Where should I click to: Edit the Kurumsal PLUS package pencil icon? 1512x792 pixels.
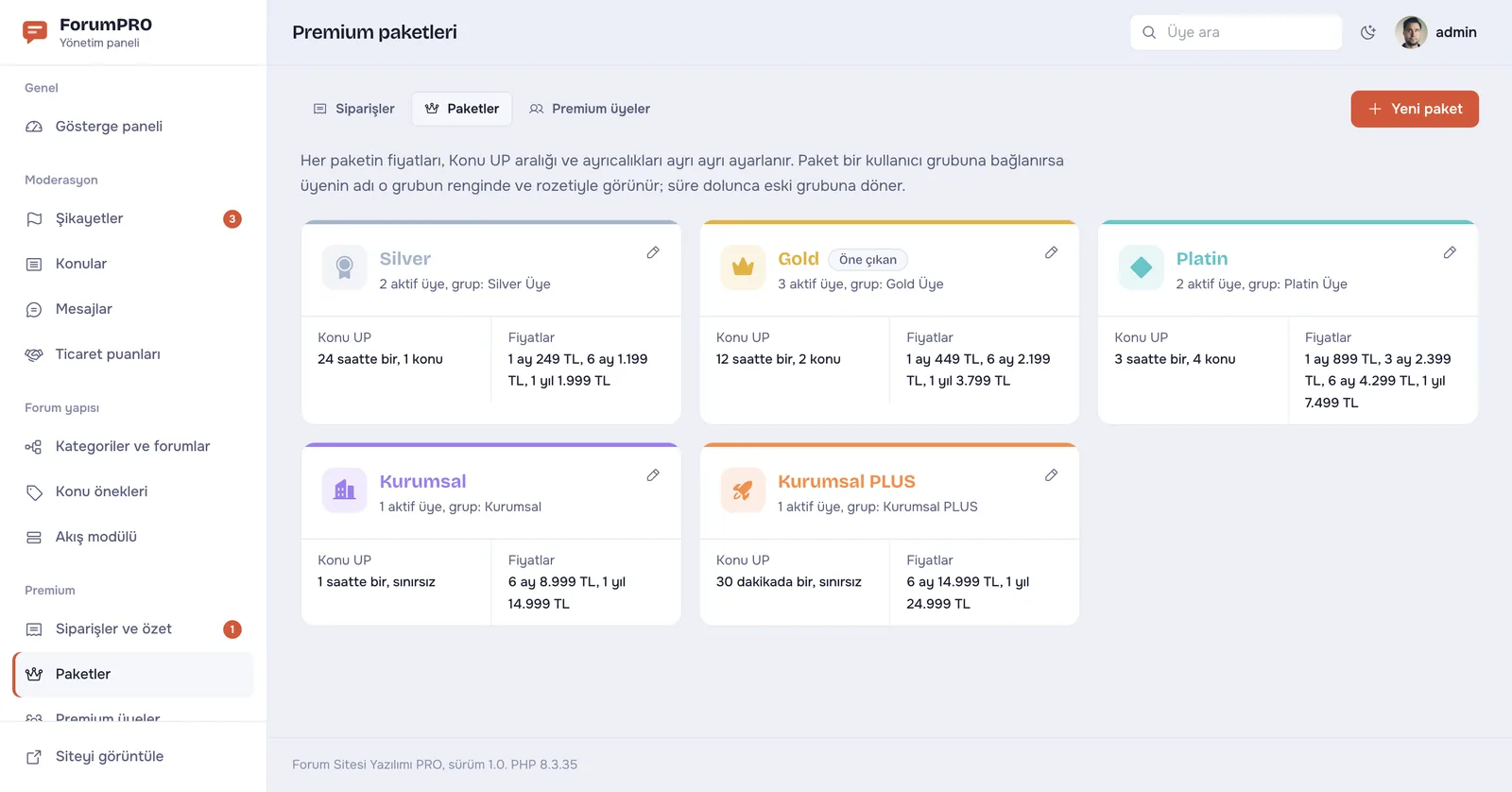click(1051, 475)
